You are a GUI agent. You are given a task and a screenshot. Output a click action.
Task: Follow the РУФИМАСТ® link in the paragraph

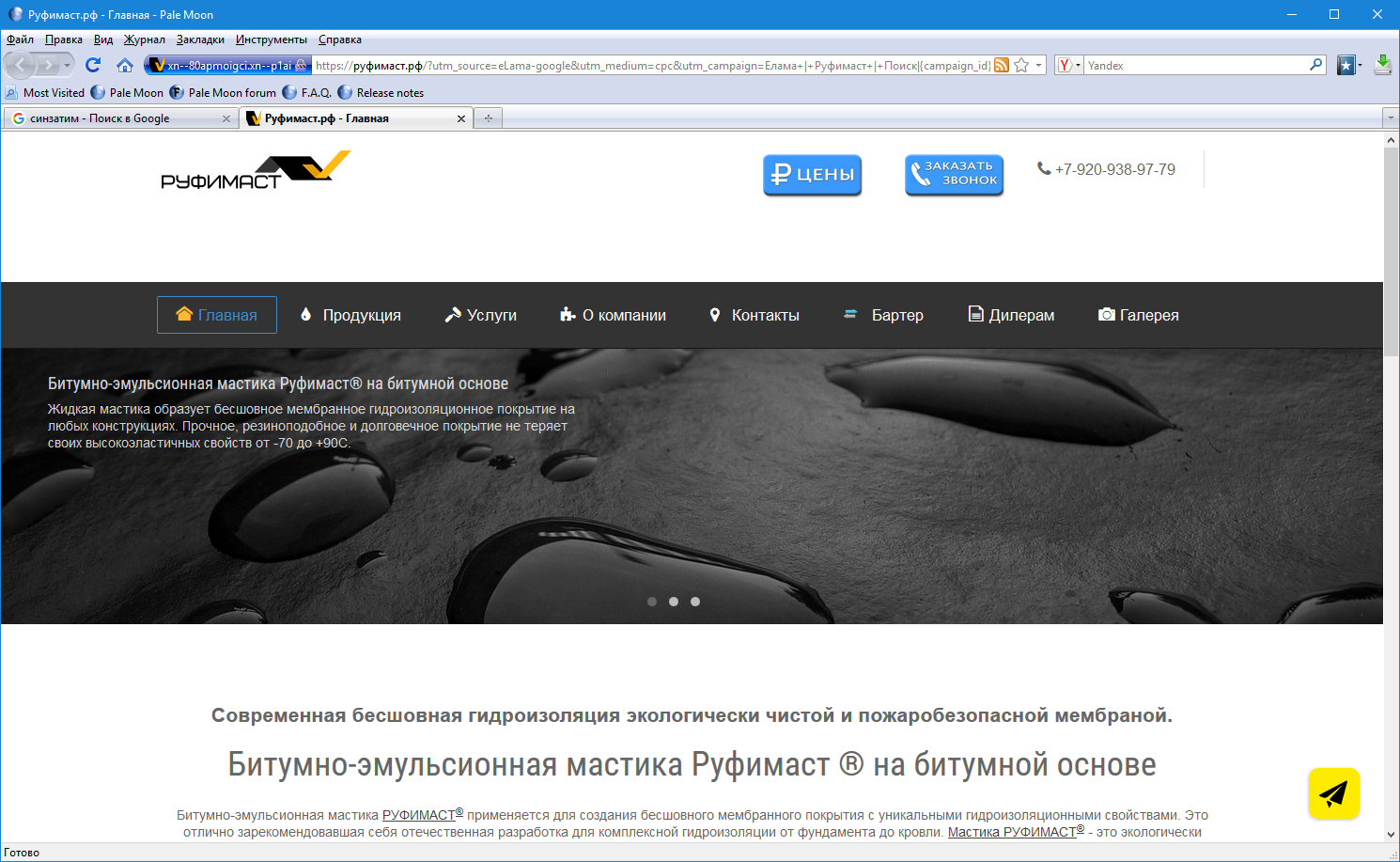coord(423,814)
